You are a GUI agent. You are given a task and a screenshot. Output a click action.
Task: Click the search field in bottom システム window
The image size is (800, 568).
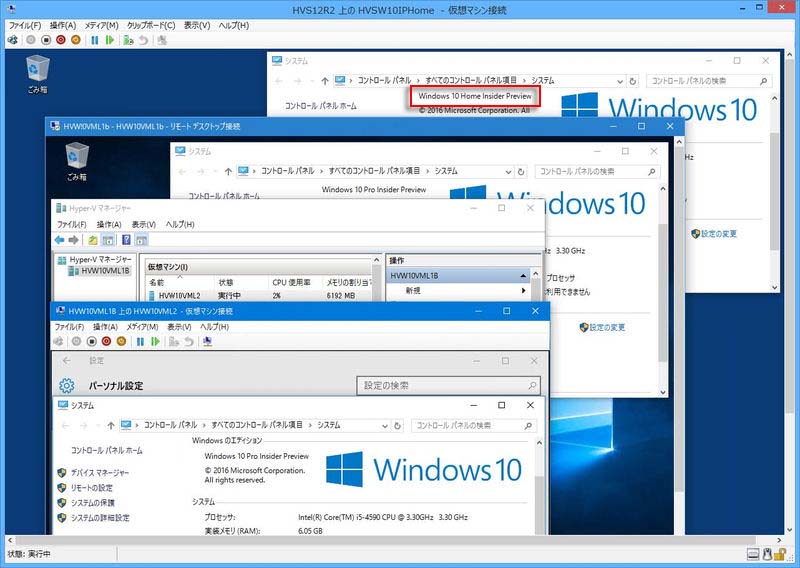click(x=474, y=425)
